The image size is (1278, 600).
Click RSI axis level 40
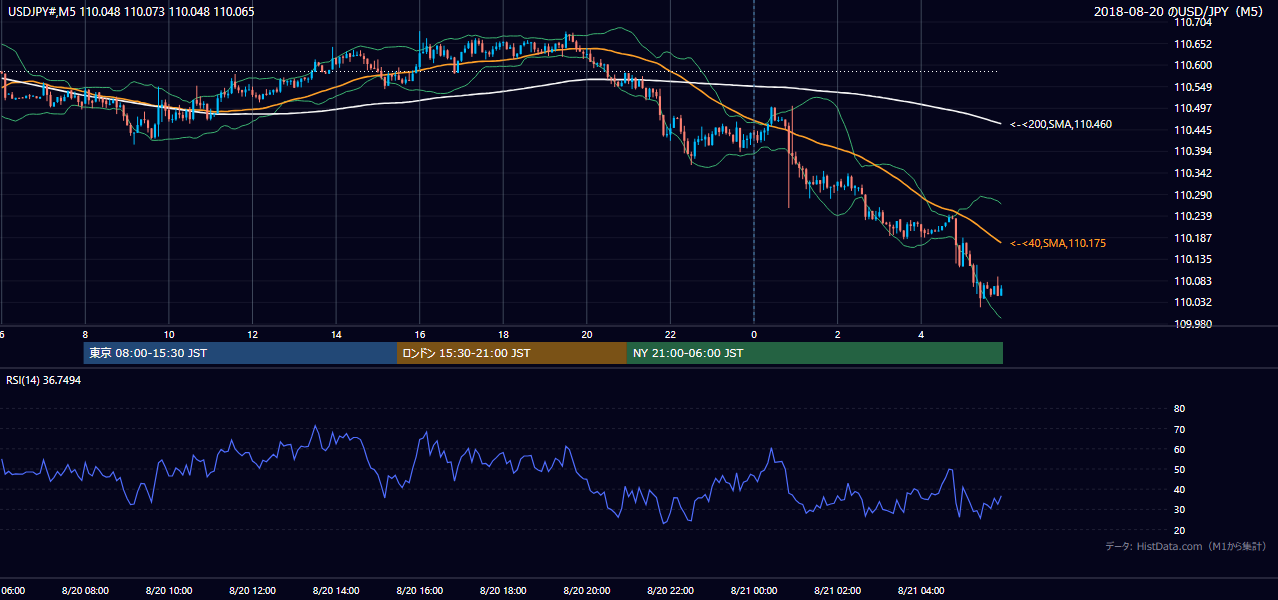[1179, 489]
